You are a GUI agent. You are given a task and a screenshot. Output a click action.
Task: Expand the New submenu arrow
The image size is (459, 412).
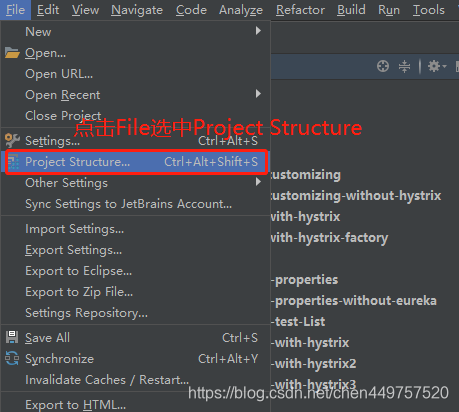tap(258, 31)
